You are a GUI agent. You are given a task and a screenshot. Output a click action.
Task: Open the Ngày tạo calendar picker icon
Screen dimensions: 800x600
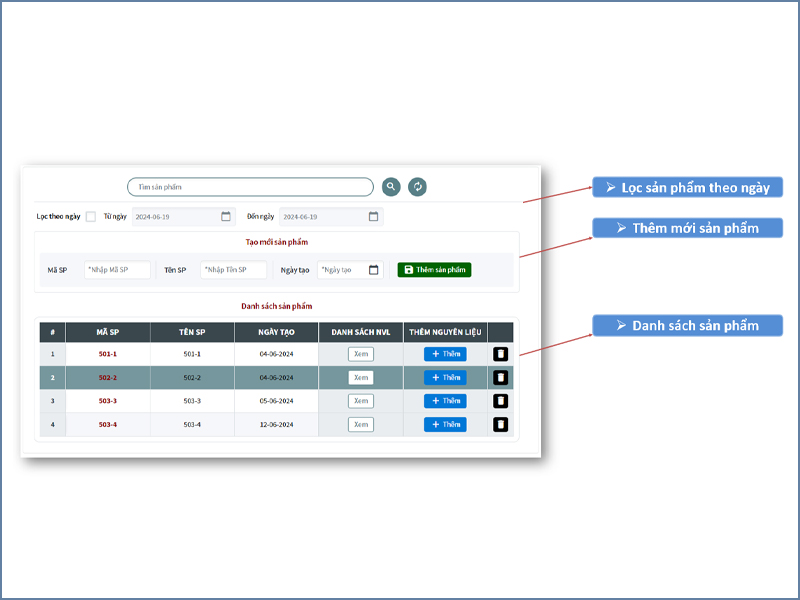373,269
